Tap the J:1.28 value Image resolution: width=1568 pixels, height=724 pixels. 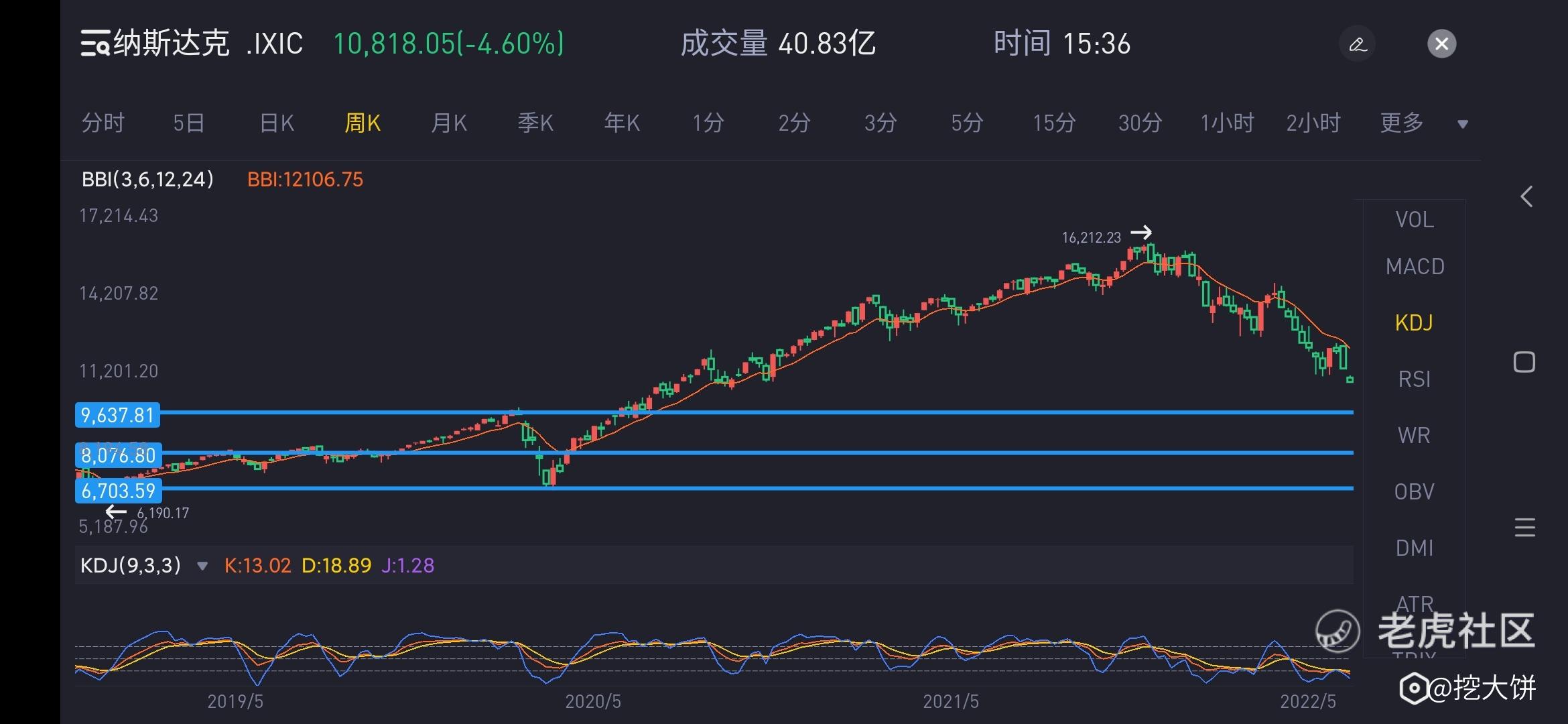coord(407,566)
